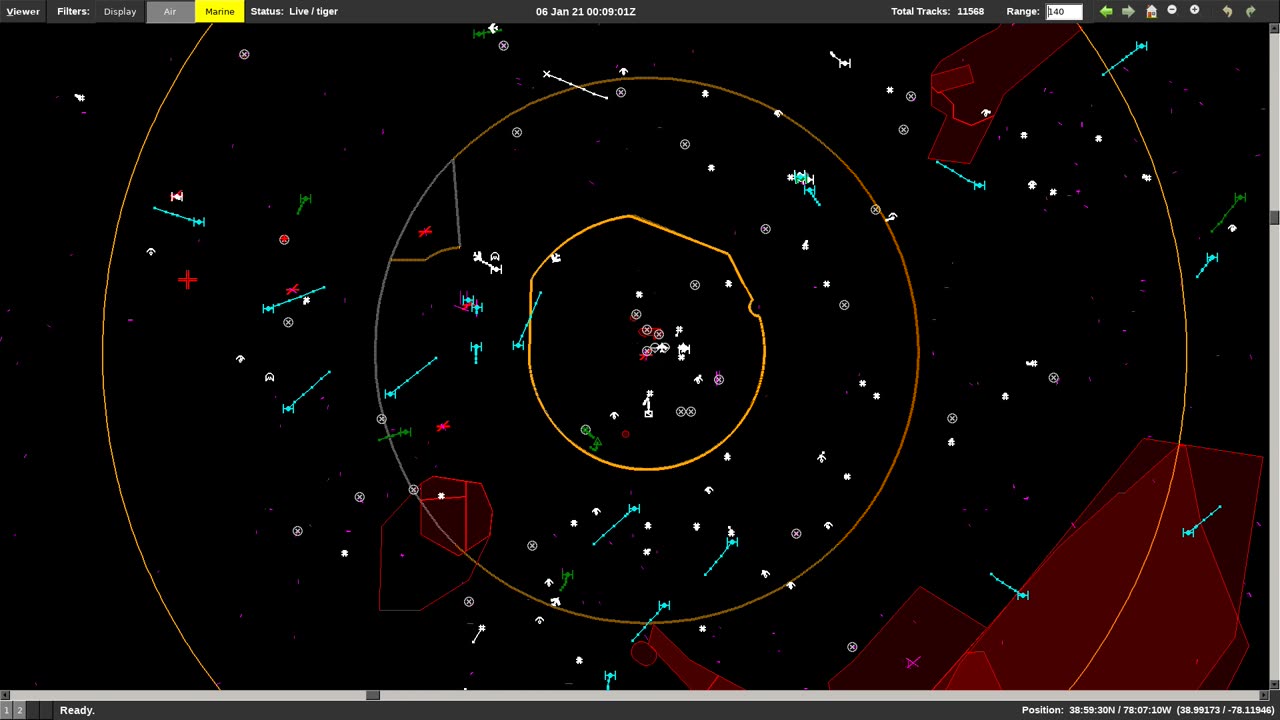
Task: Pick the white X at the white trail start
Action: (547, 74)
